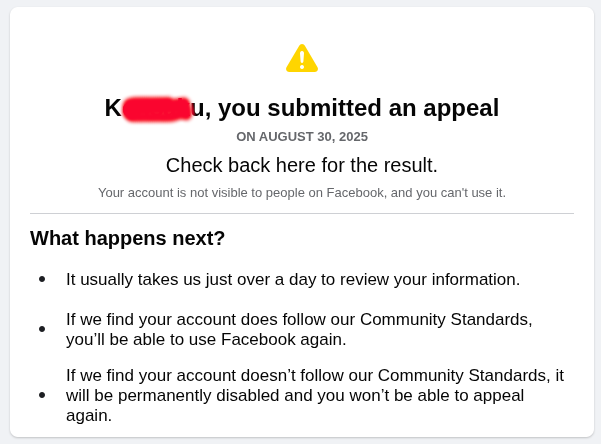Click the account not visible notice text
This screenshot has height=444, width=601.
click(302, 192)
